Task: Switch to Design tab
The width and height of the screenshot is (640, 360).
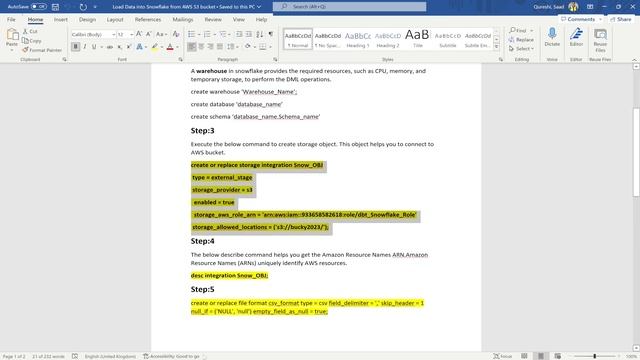Action: tap(87, 19)
